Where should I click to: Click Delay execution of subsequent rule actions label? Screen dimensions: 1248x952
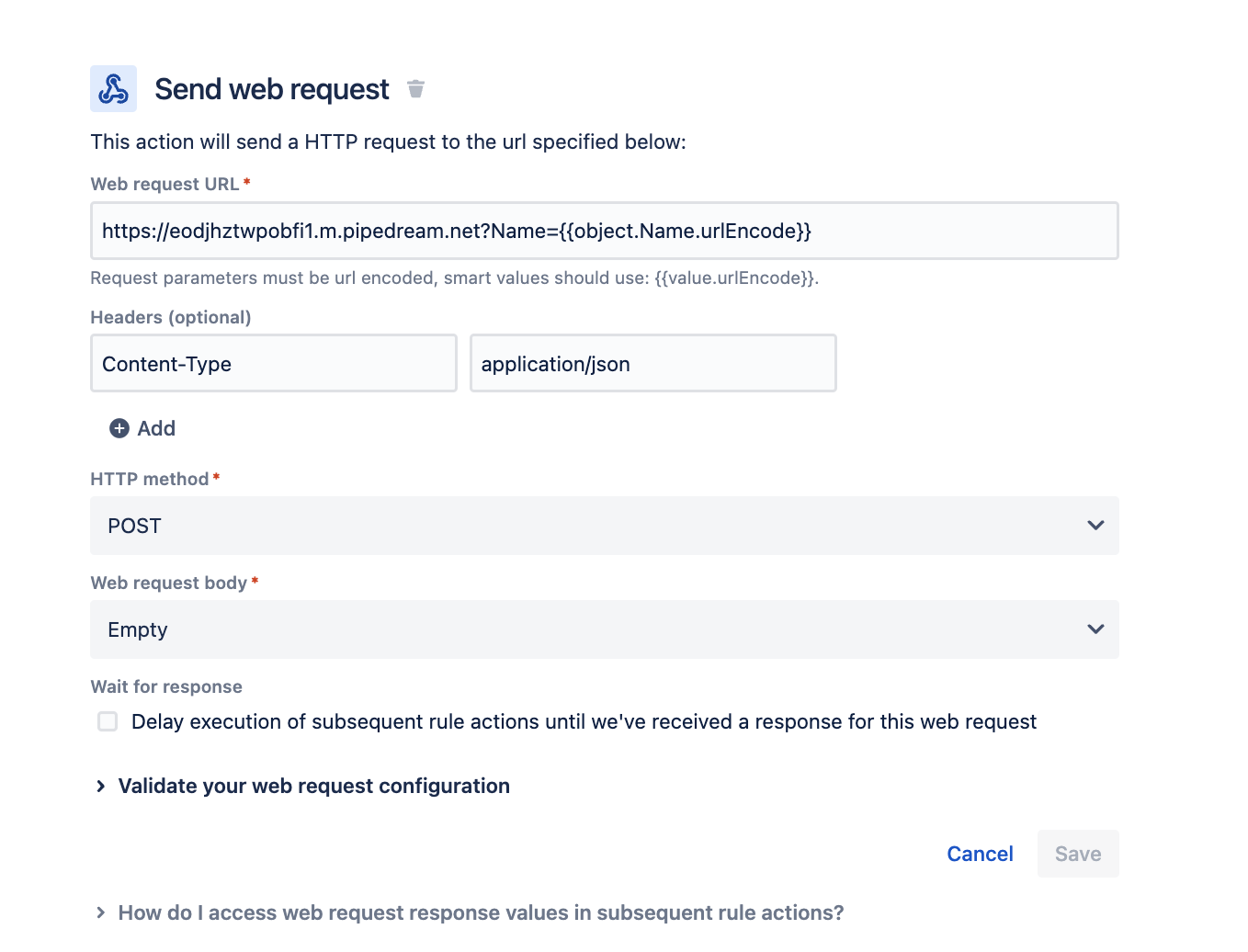584,722
